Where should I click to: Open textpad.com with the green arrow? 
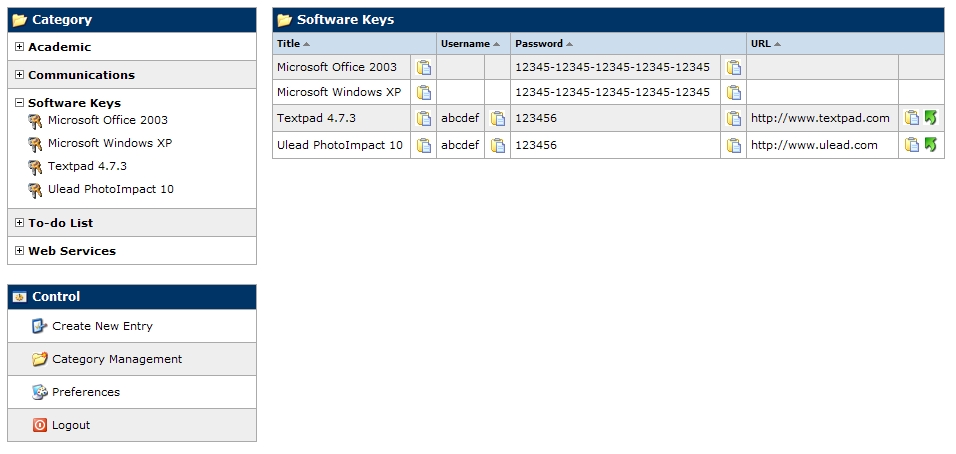[x=930, y=118]
